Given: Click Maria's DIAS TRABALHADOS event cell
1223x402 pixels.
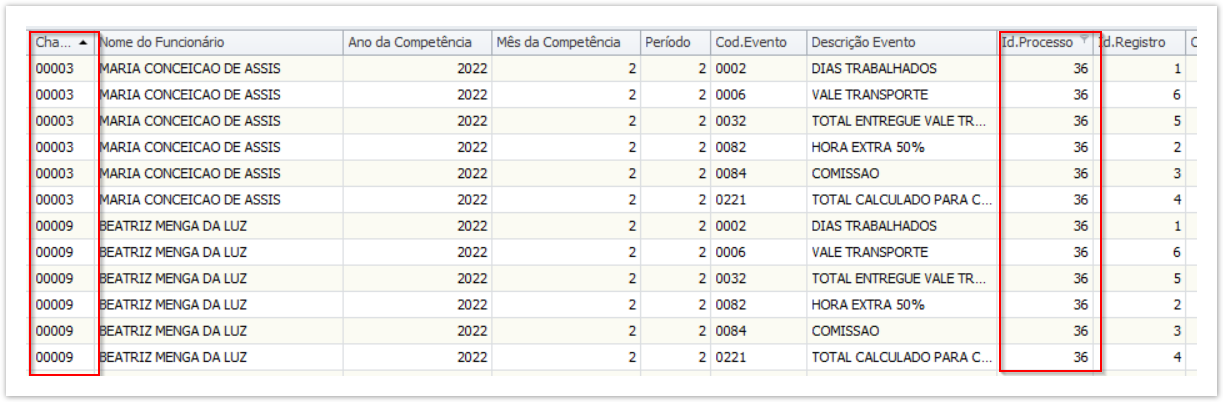Looking at the screenshot, I should (x=874, y=69).
